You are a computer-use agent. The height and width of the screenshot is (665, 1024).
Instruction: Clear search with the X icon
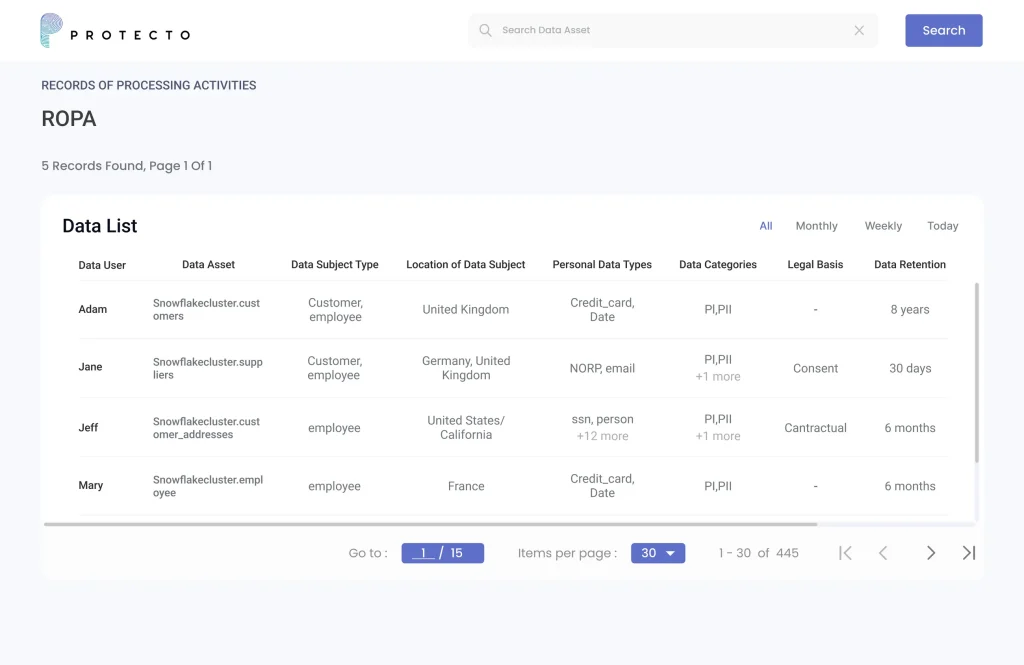tap(859, 30)
